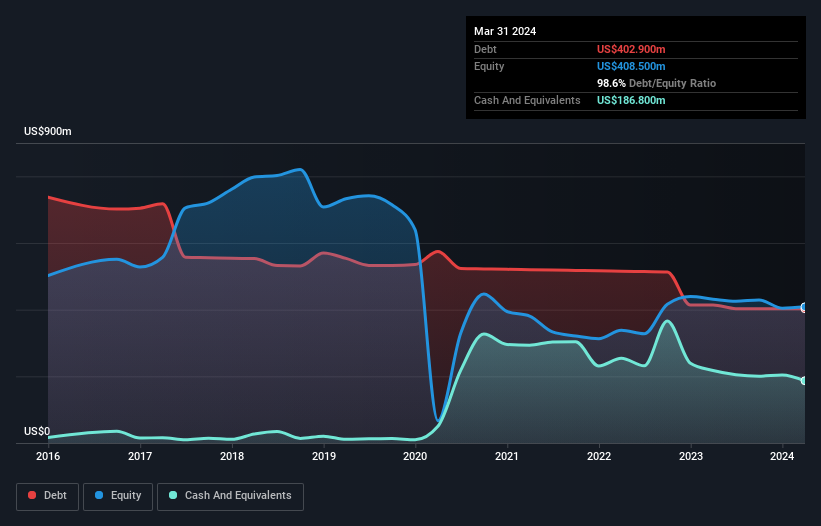Click the Cash end-point marker at 2024
Image resolution: width=821 pixels, height=526 pixels.
click(x=804, y=380)
